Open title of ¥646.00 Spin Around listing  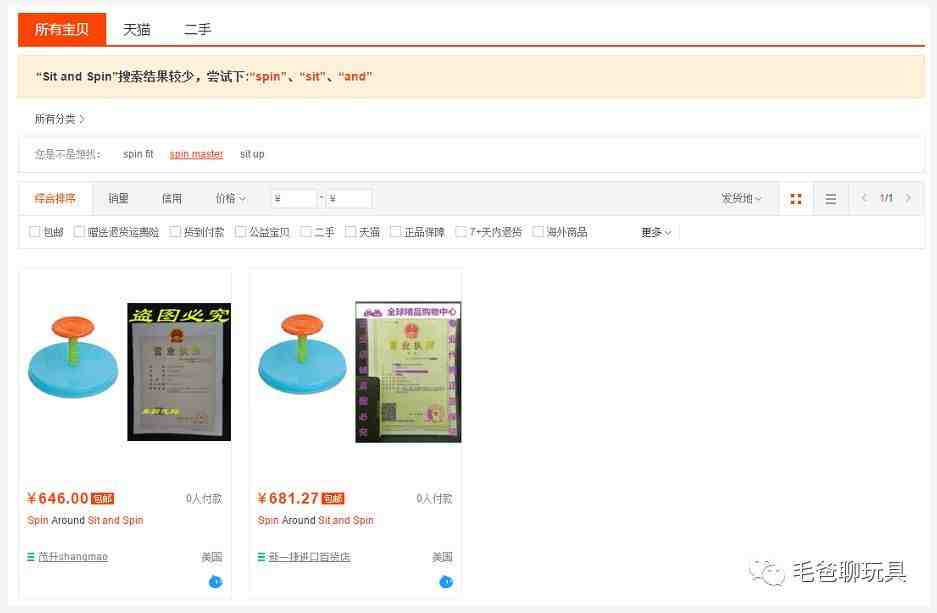pyautogui.click(x=85, y=520)
